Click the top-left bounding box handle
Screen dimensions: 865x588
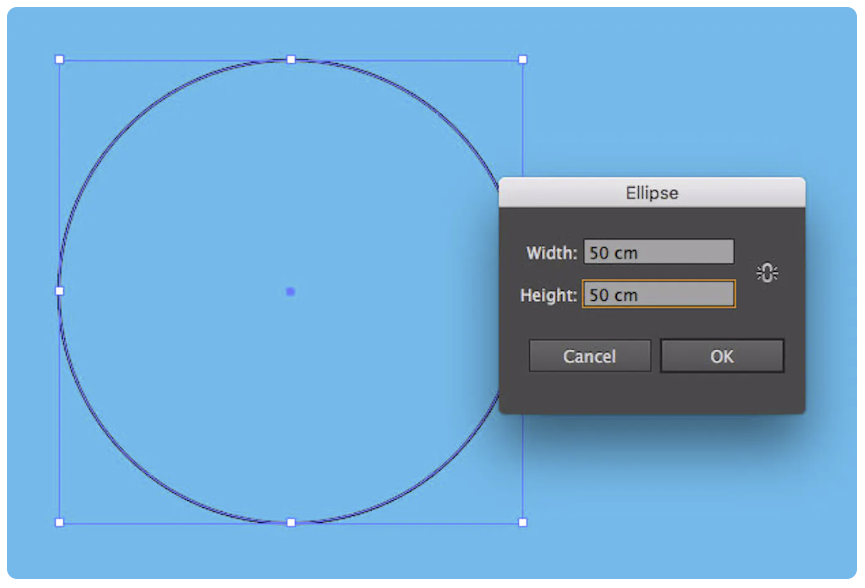click(60, 60)
